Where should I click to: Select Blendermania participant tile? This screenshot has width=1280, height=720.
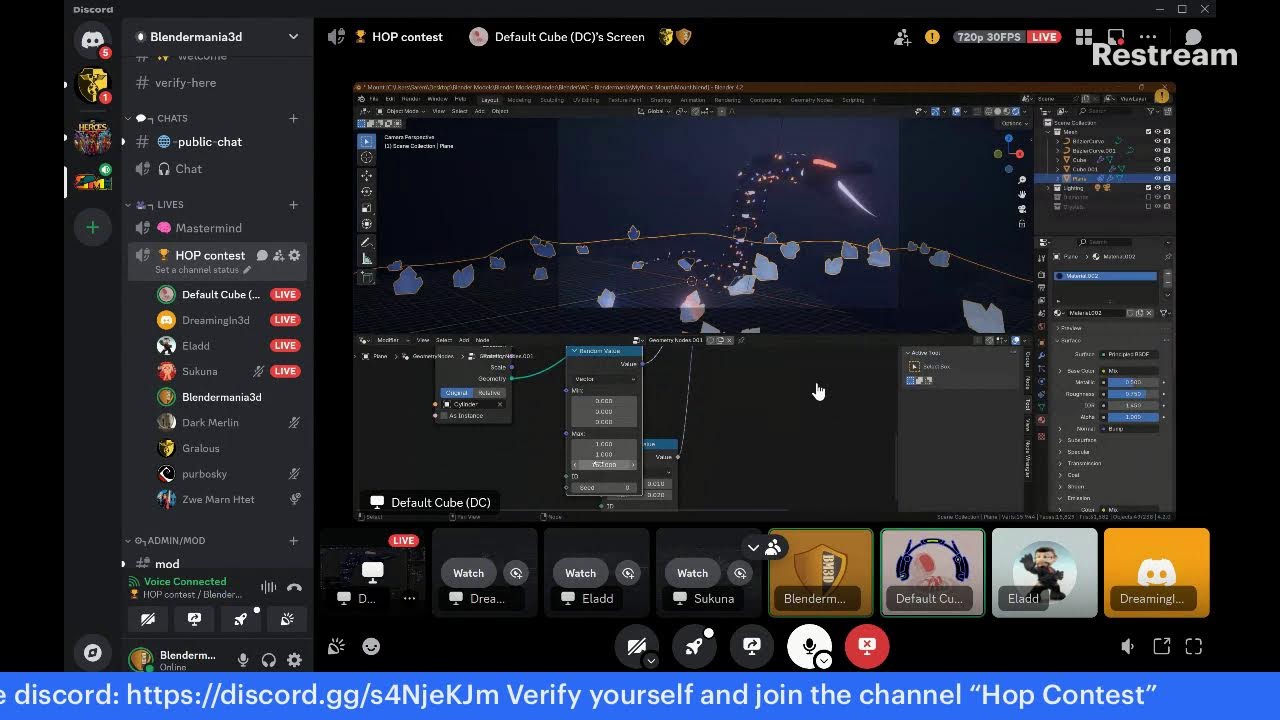[x=820, y=573]
